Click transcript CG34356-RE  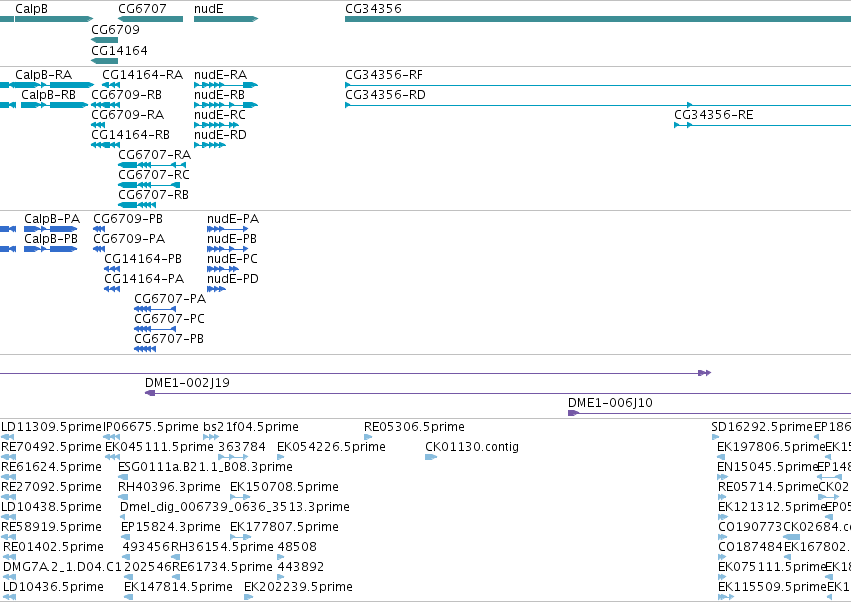(763, 125)
